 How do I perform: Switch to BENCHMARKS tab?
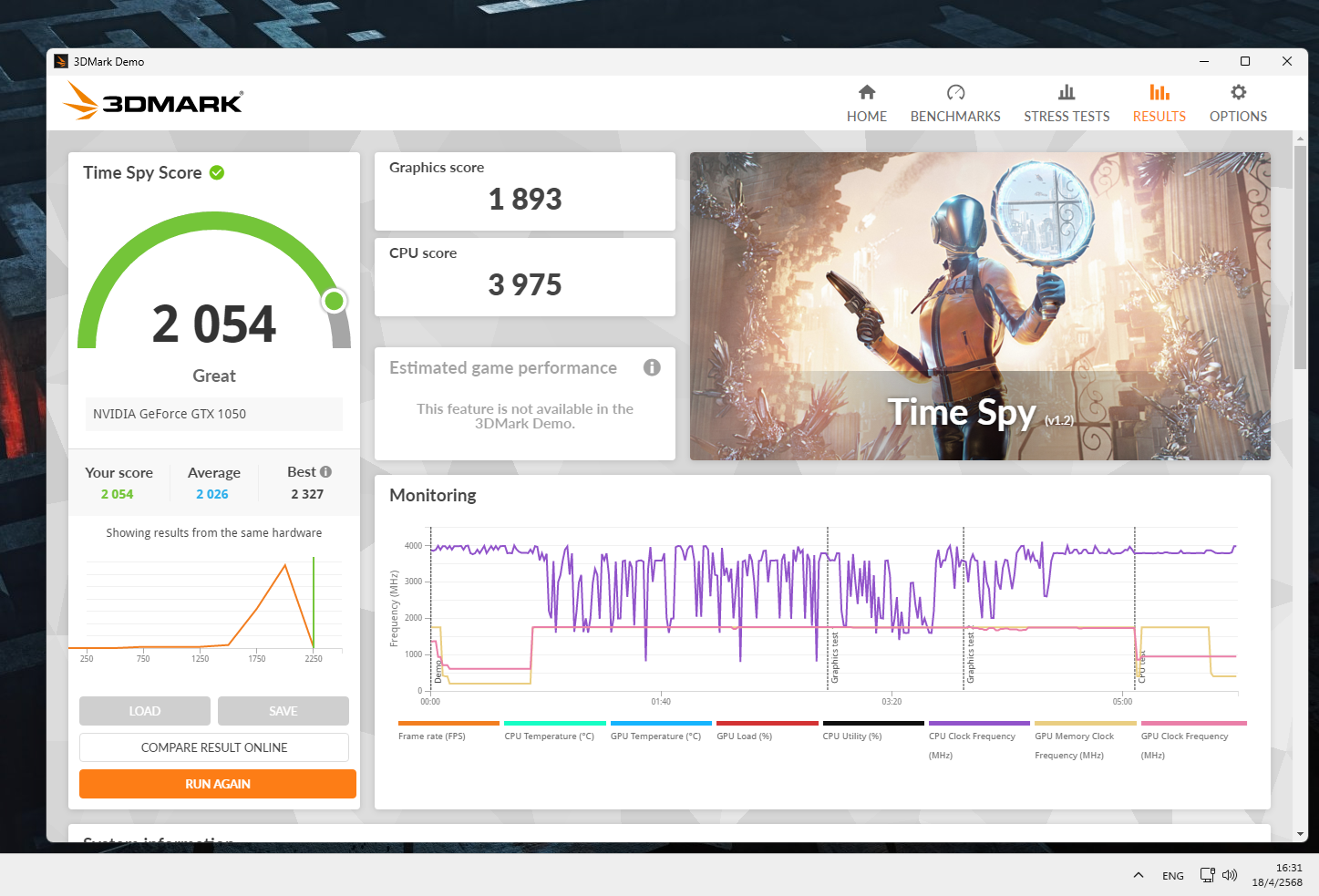point(955,117)
